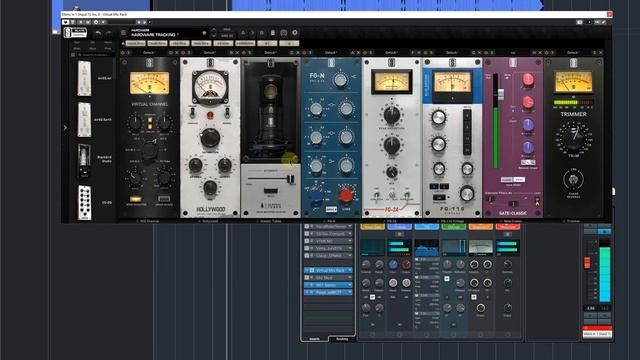Select the second white module thumbnail in library

tap(84, 120)
